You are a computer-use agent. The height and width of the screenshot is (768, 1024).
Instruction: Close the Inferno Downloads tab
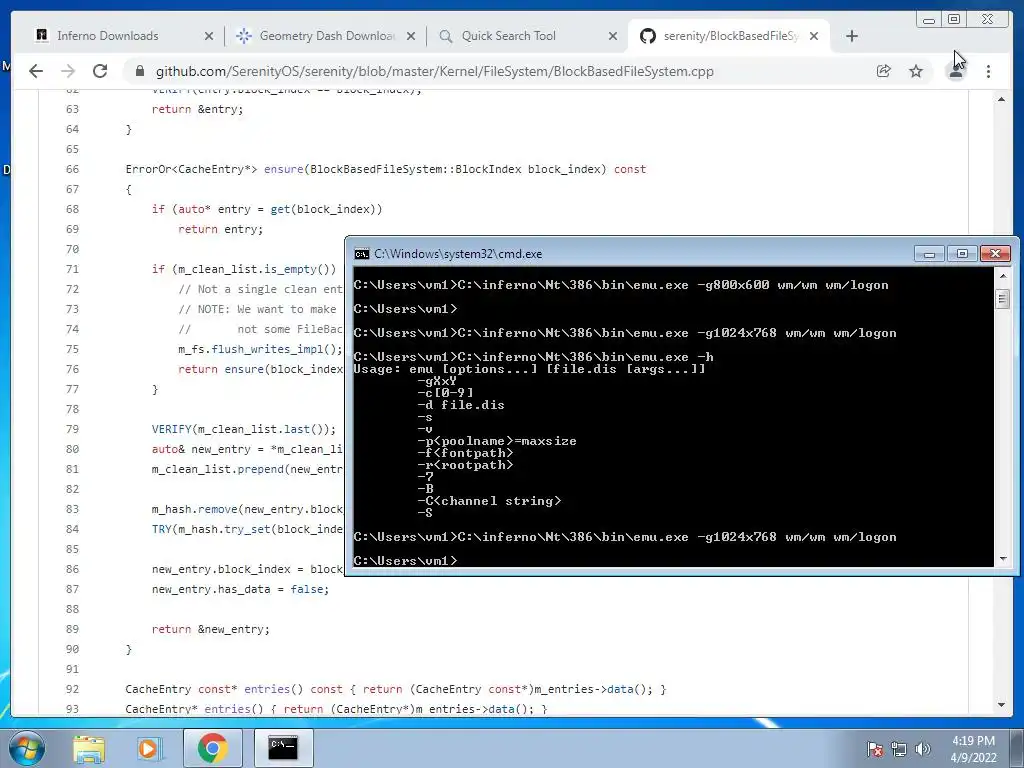tap(209, 36)
